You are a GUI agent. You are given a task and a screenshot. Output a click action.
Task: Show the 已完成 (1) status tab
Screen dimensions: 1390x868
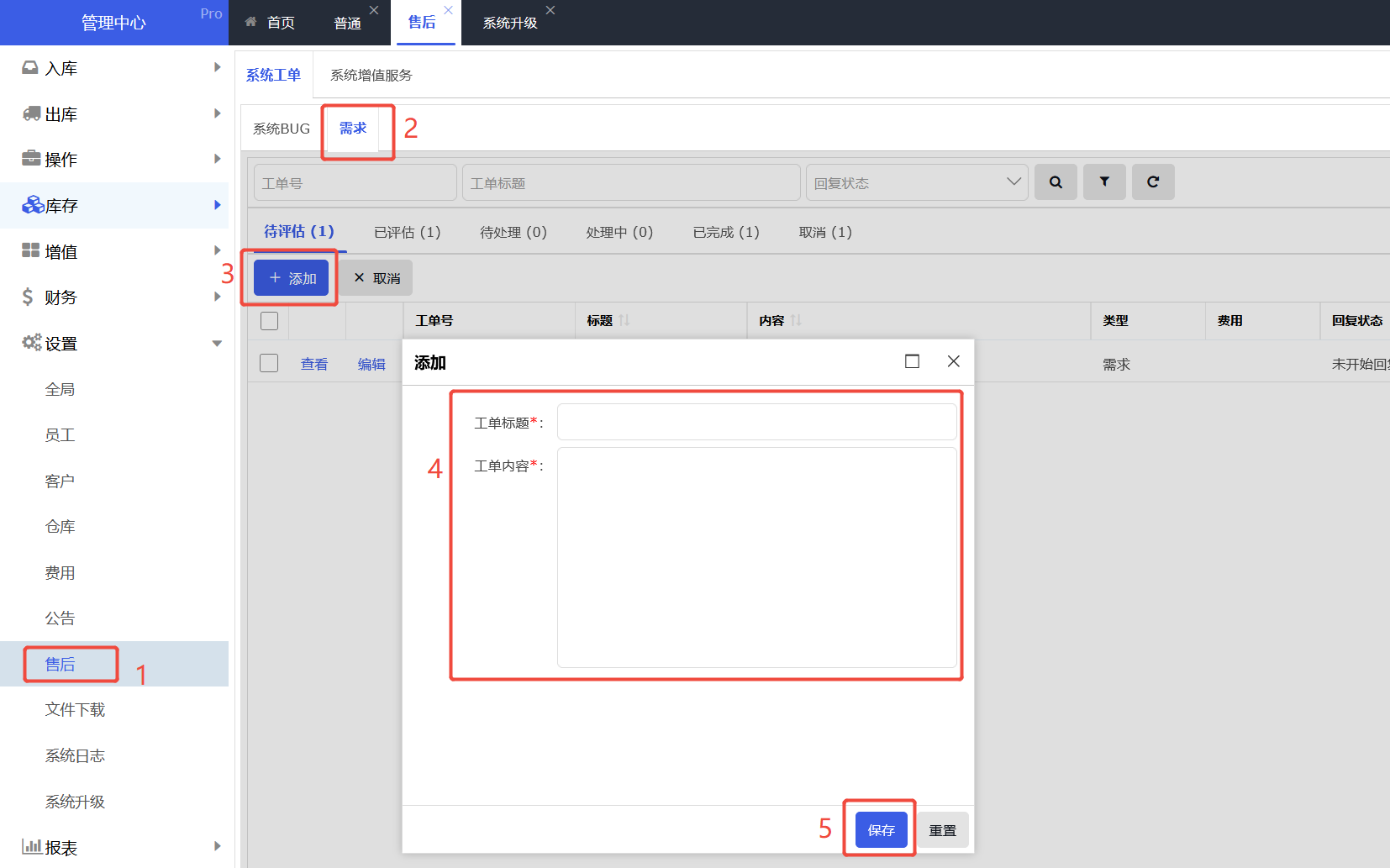tap(726, 232)
